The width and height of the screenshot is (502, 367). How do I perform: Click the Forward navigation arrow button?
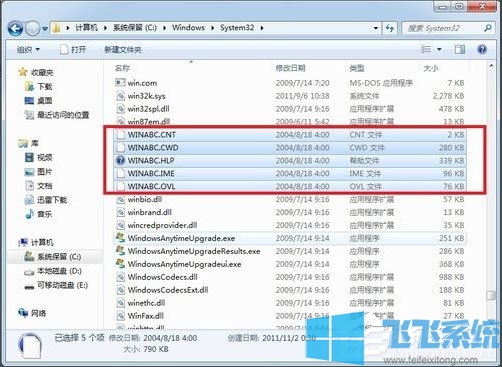click(x=33, y=29)
